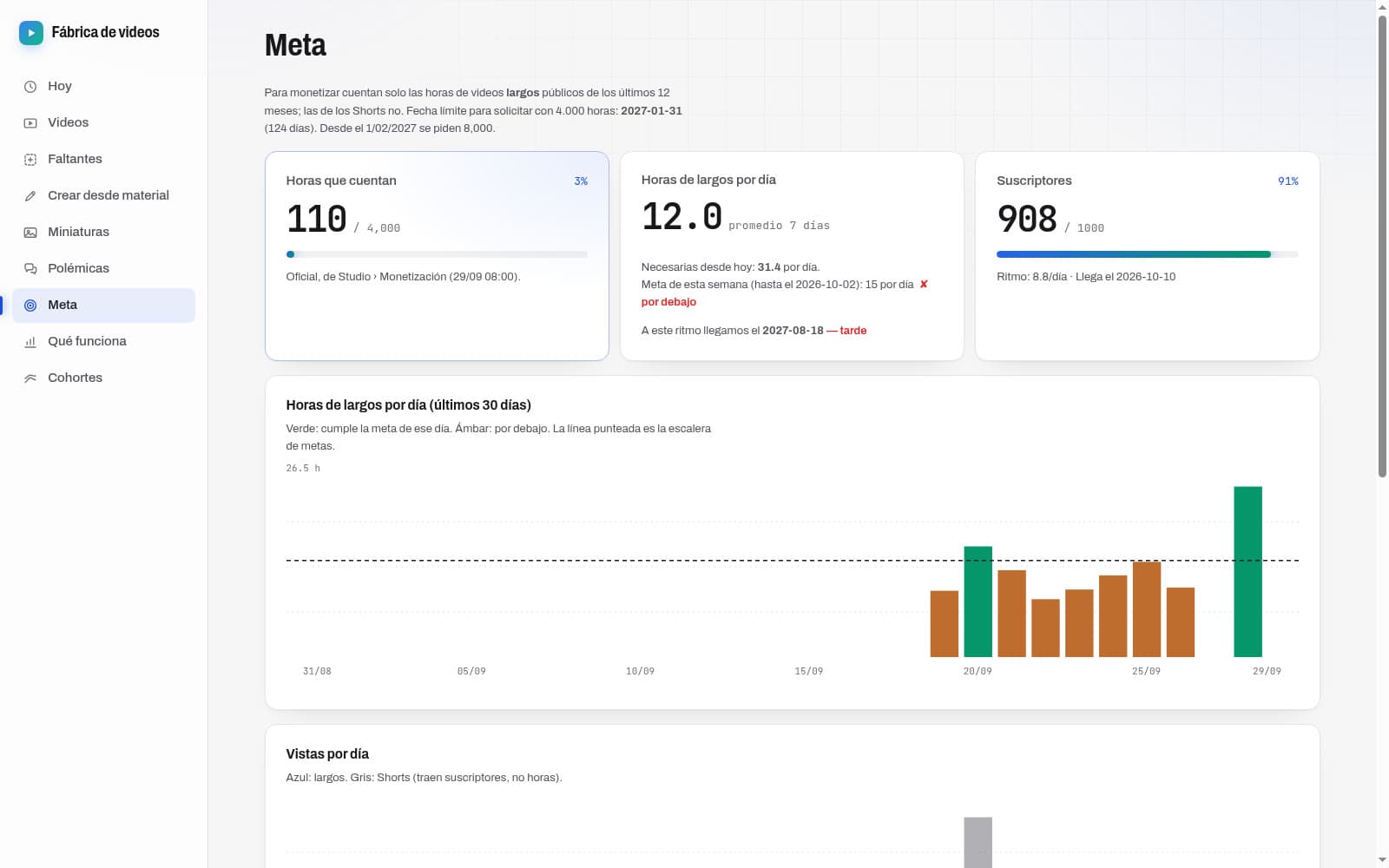Go to the Videos section
The height and width of the screenshot is (868, 1389).
(103, 122)
